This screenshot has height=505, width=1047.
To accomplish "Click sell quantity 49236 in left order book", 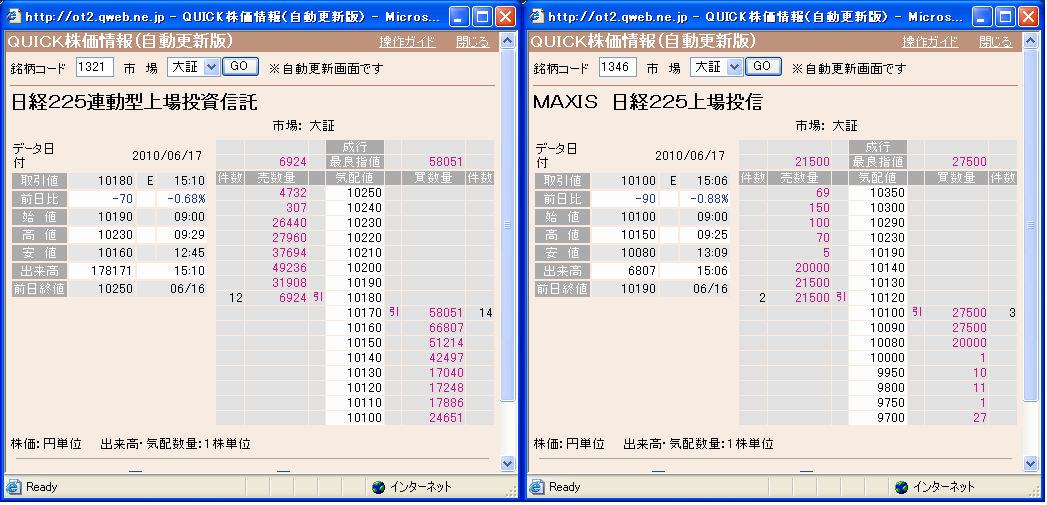I will pos(289,267).
